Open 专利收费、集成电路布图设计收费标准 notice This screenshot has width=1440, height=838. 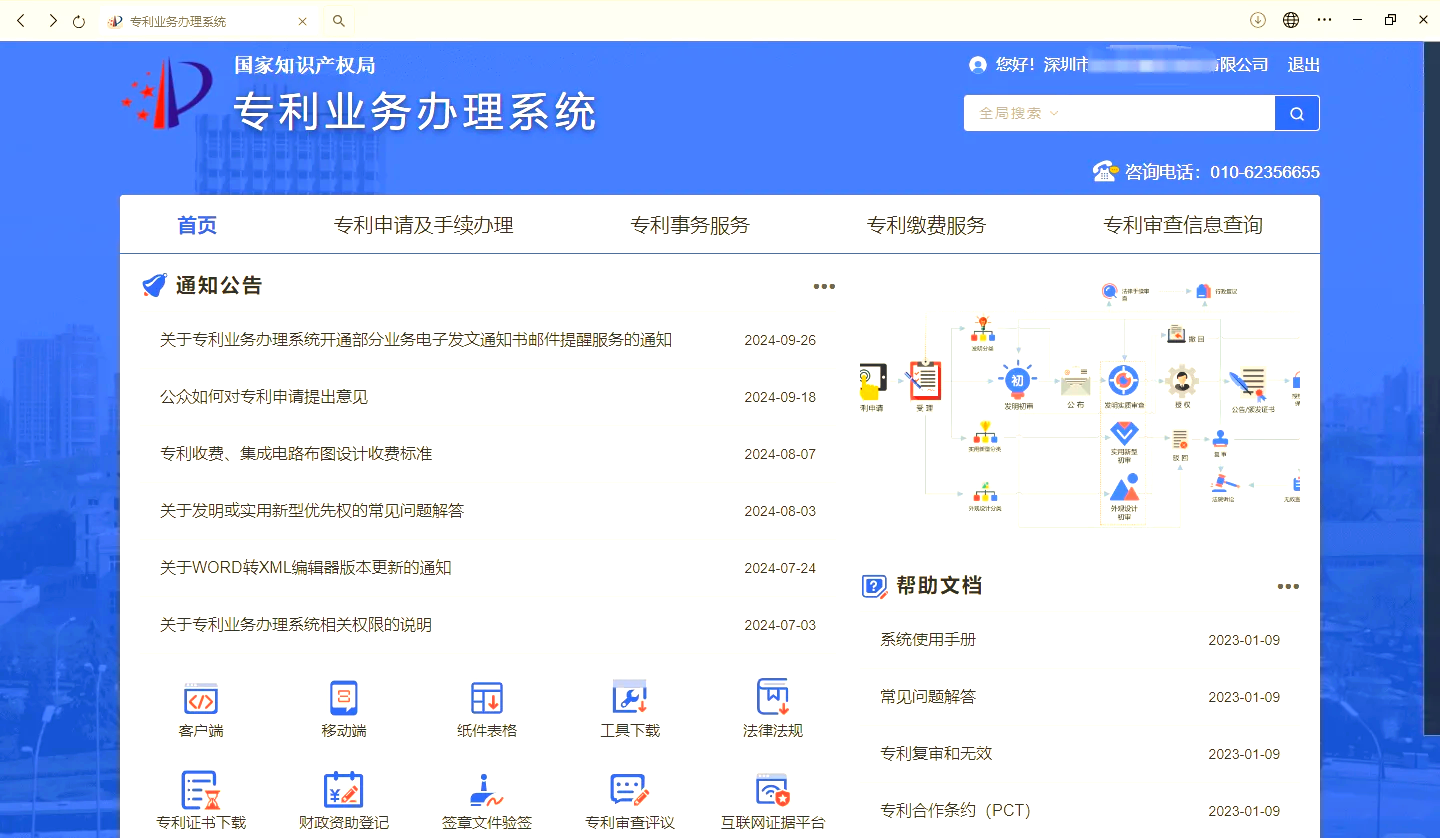coord(296,454)
